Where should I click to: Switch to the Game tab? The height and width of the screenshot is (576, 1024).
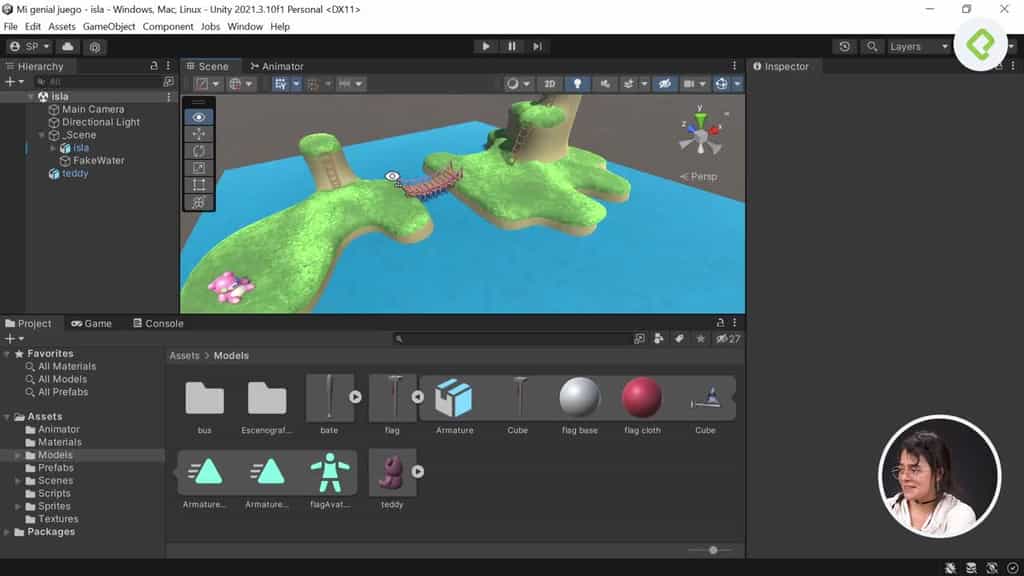[x=93, y=323]
